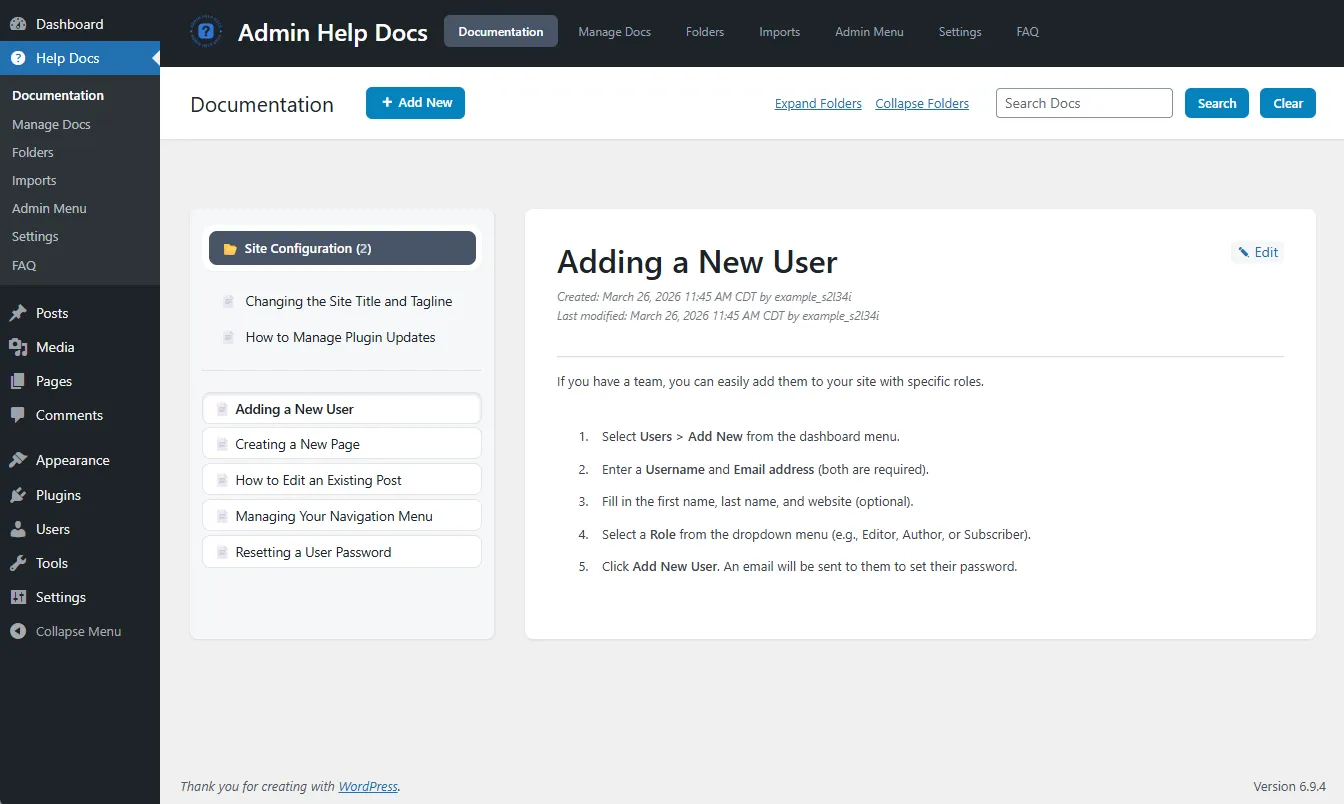Click the Dashboard gauge icon in sidebar
The height and width of the screenshot is (804, 1344).
coord(18,24)
